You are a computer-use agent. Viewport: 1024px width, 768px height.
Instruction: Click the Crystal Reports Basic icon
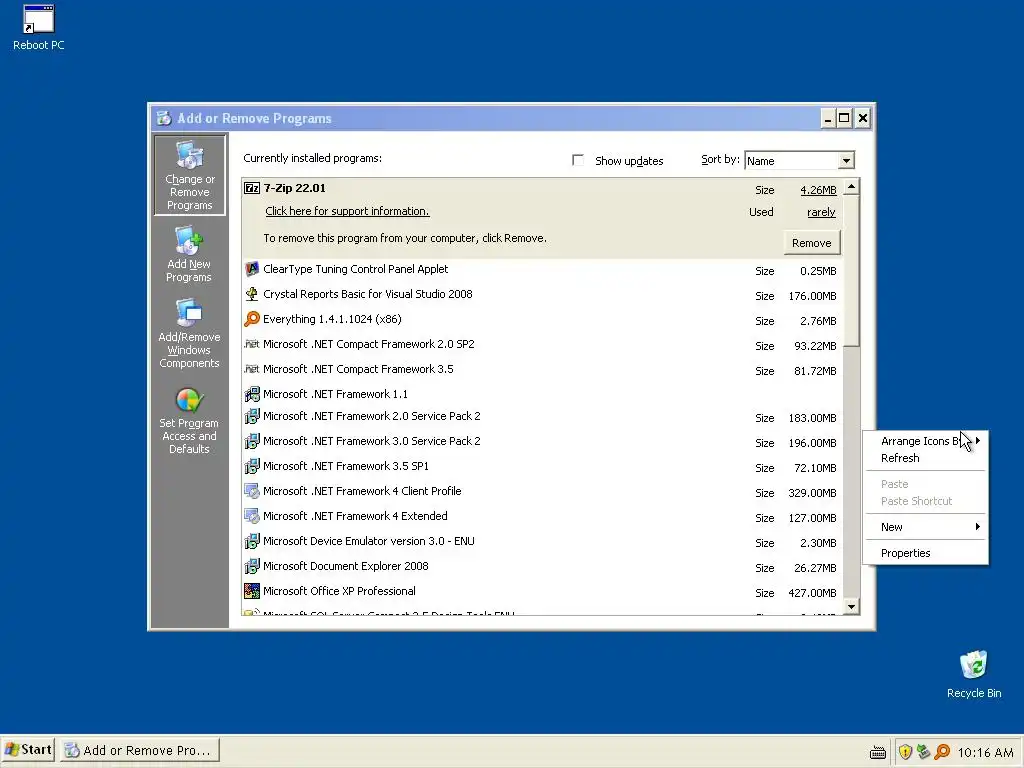tap(251, 294)
